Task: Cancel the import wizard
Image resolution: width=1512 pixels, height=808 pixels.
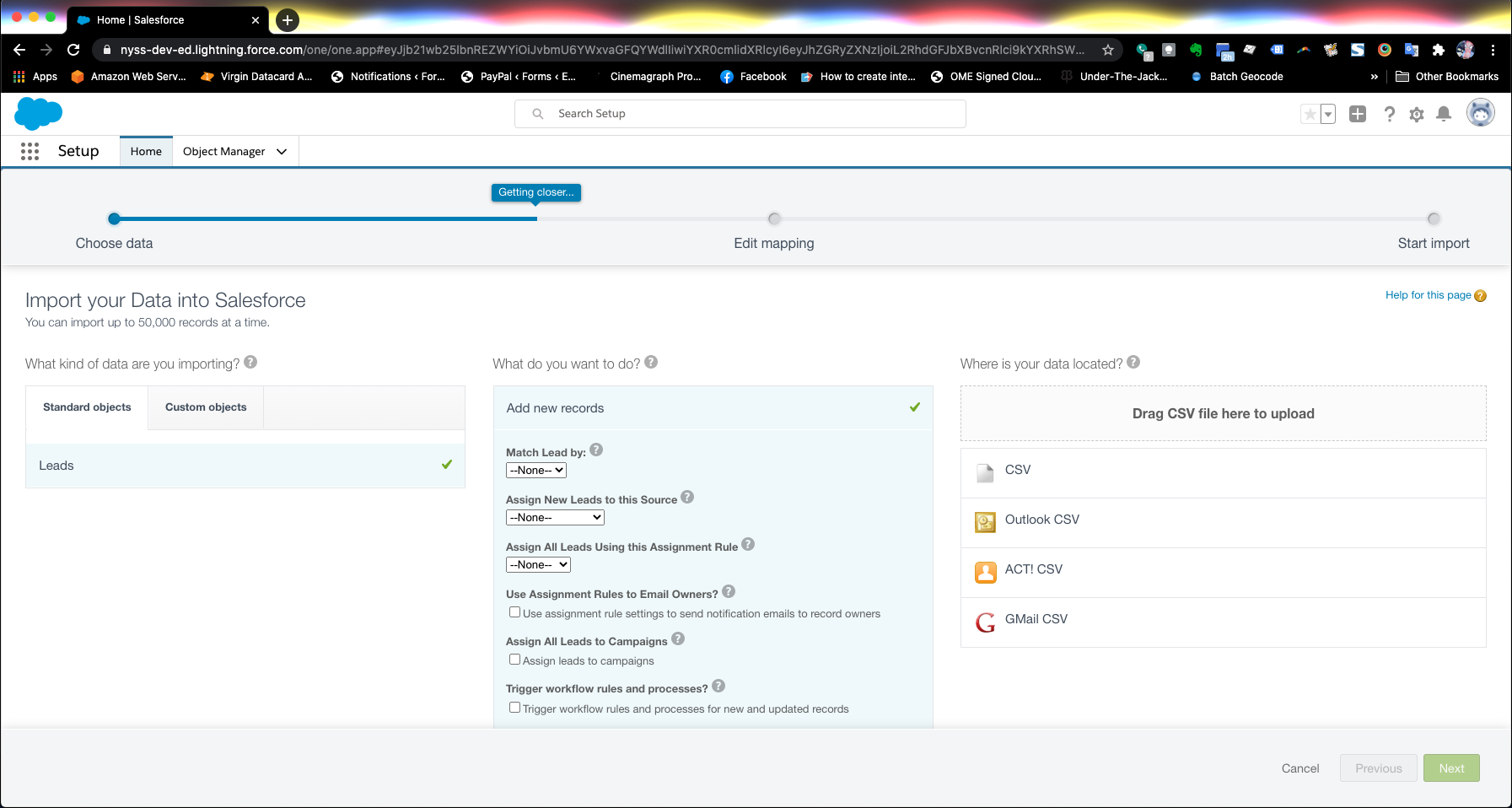Action: point(1299,768)
